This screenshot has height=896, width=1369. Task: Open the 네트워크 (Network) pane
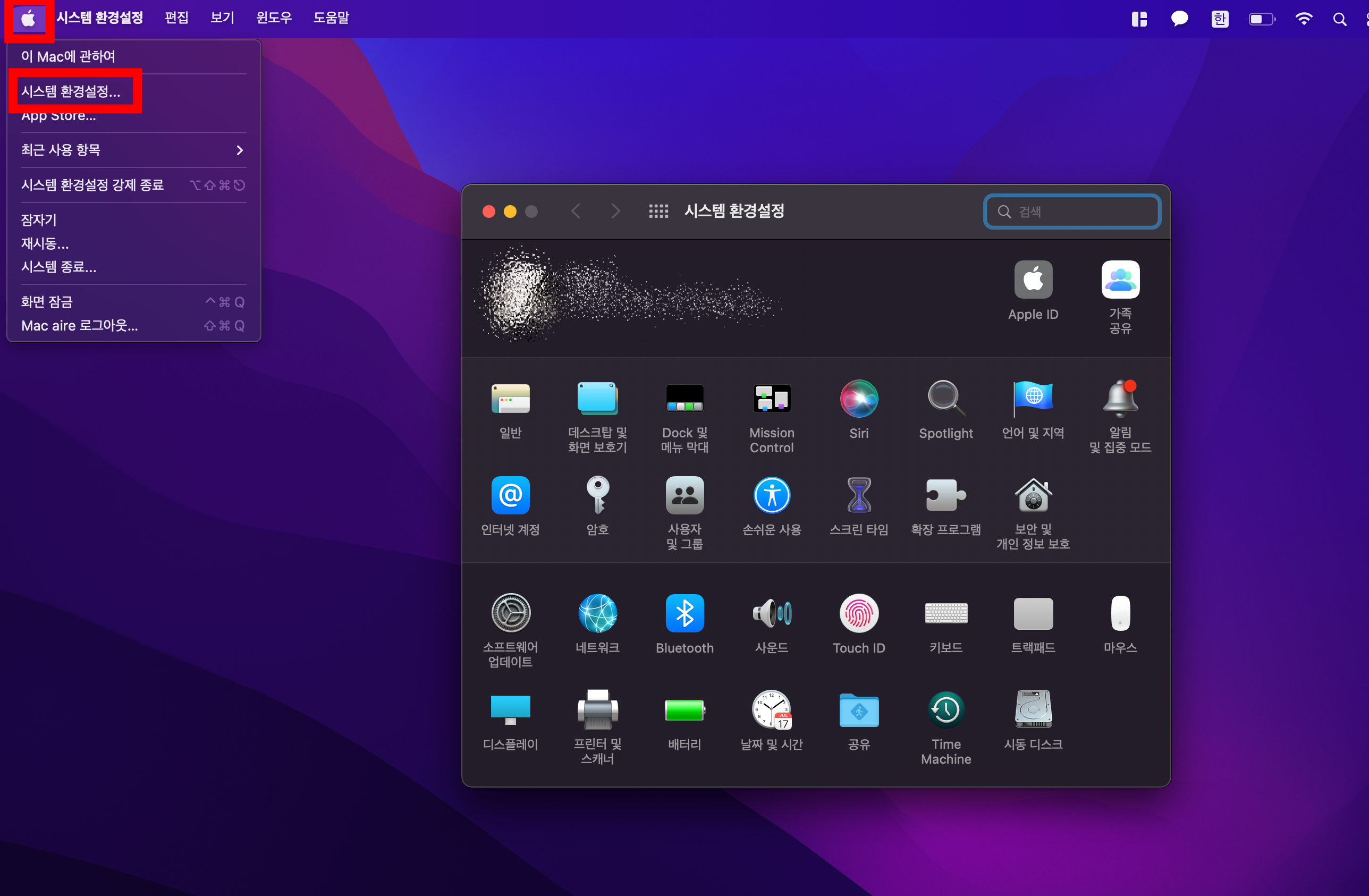597,613
